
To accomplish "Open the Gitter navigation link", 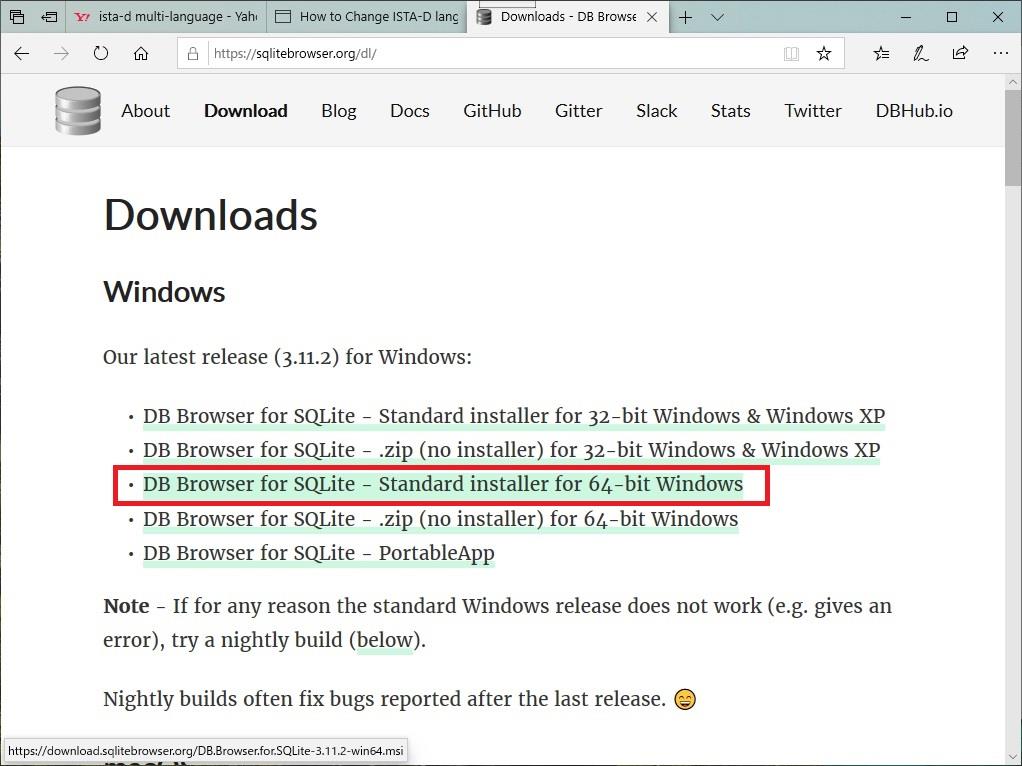I will point(578,111).
